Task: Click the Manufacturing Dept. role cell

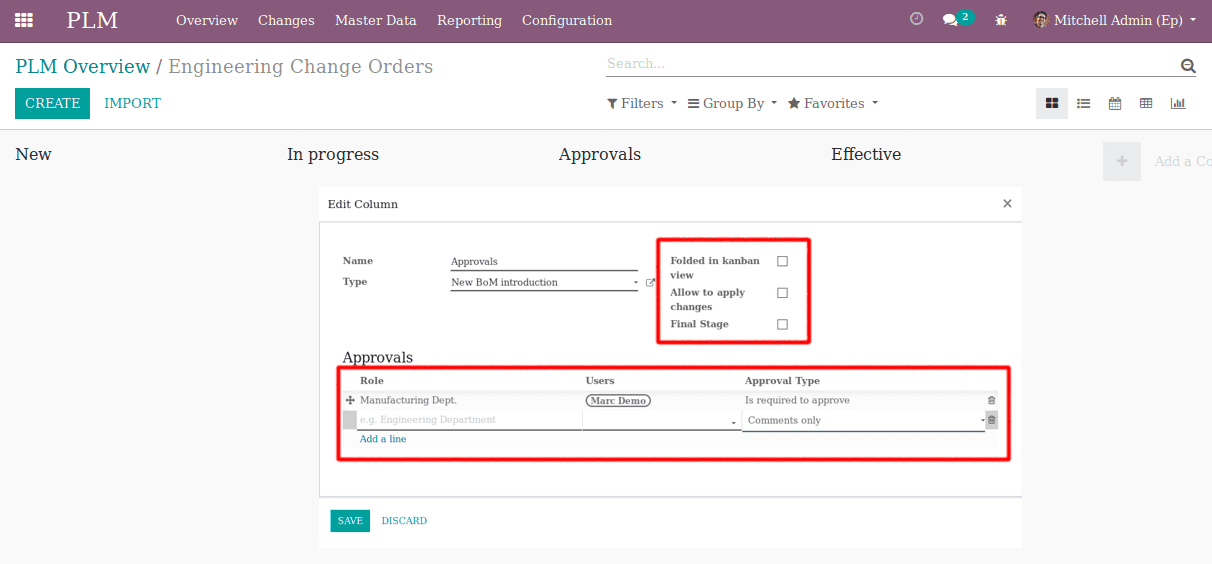Action: tap(408, 400)
